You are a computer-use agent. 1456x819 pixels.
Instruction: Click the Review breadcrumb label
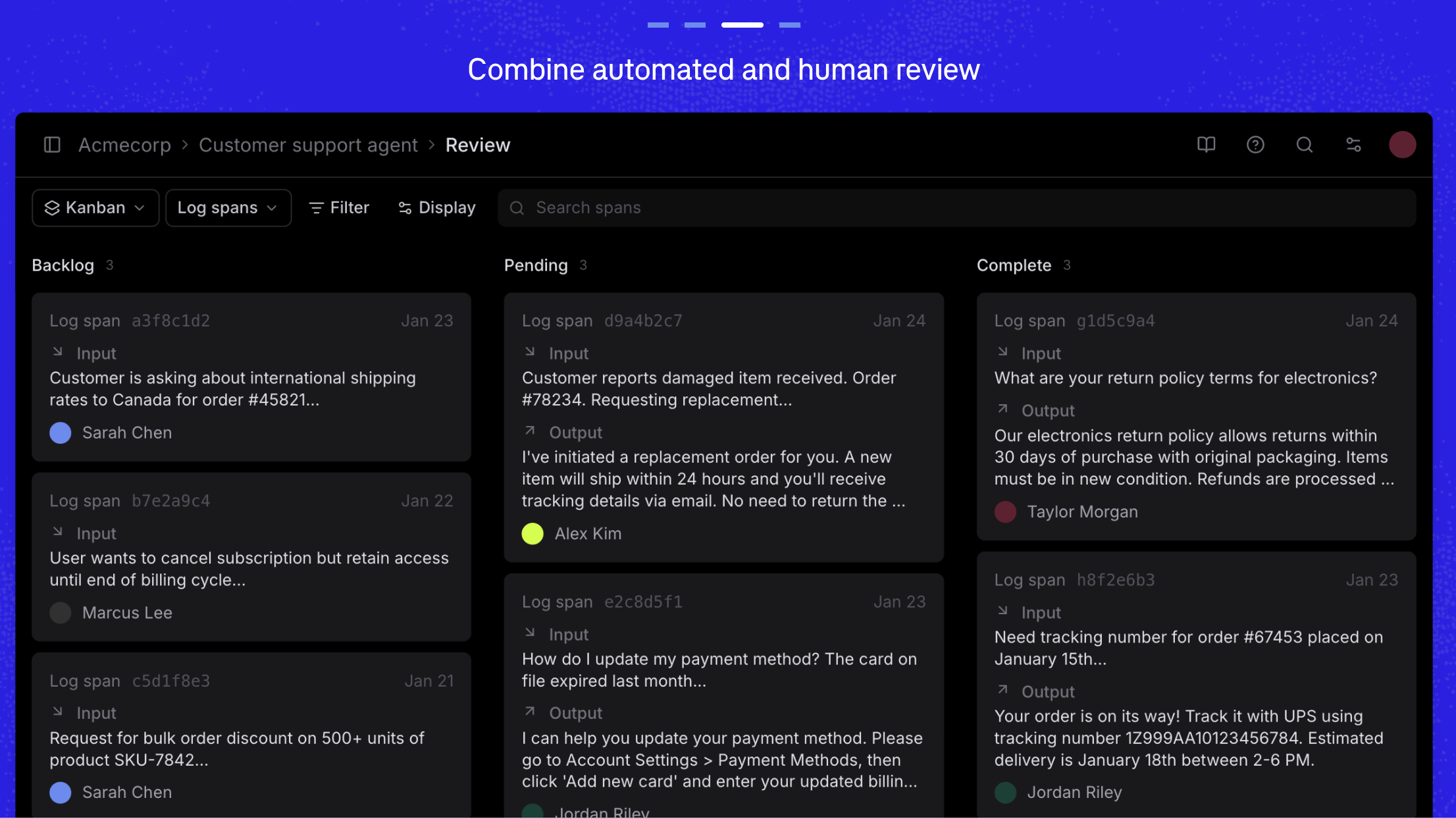478,145
